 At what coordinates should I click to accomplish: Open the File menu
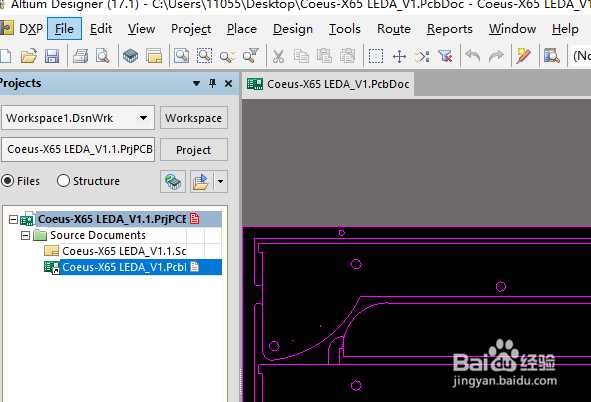click(64, 29)
